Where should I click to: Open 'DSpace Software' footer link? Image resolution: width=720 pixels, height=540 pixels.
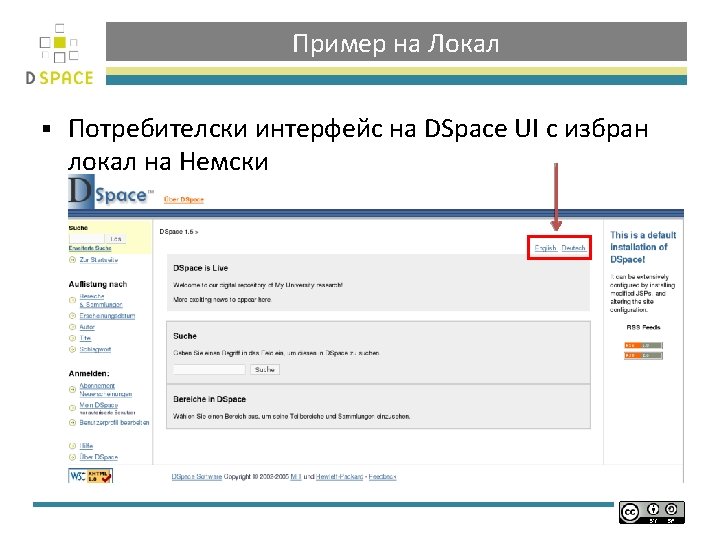point(197,477)
